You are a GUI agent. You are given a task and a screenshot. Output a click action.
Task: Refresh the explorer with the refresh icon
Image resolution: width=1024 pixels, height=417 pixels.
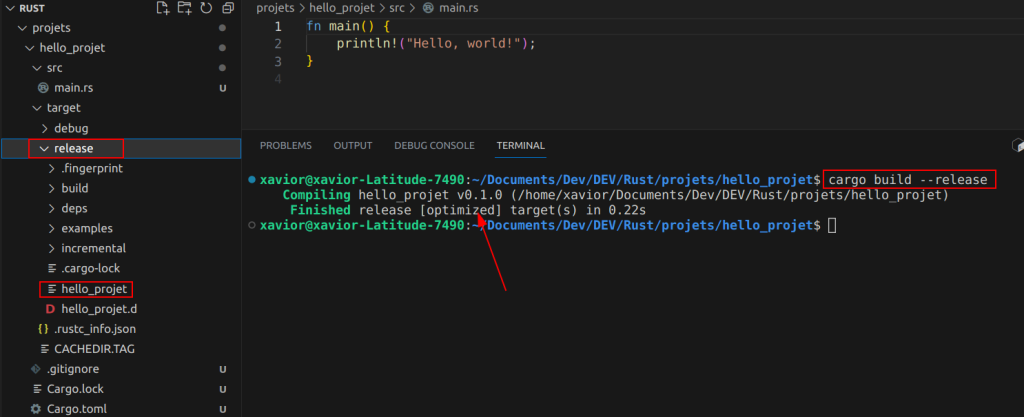coord(206,8)
